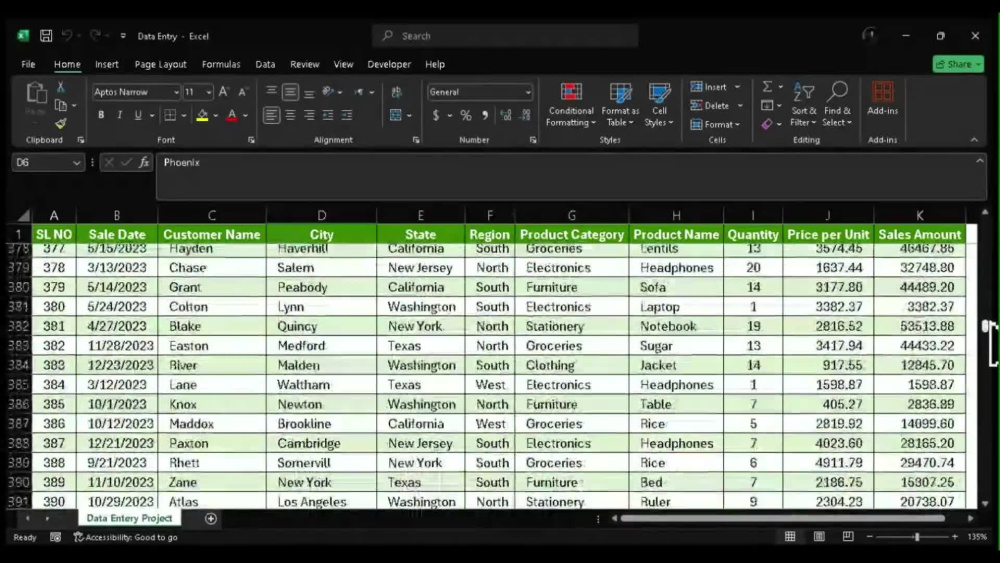The height and width of the screenshot is (563, 1000).
Task: Toggle Bold formatting
Action: tap(101, 115)
